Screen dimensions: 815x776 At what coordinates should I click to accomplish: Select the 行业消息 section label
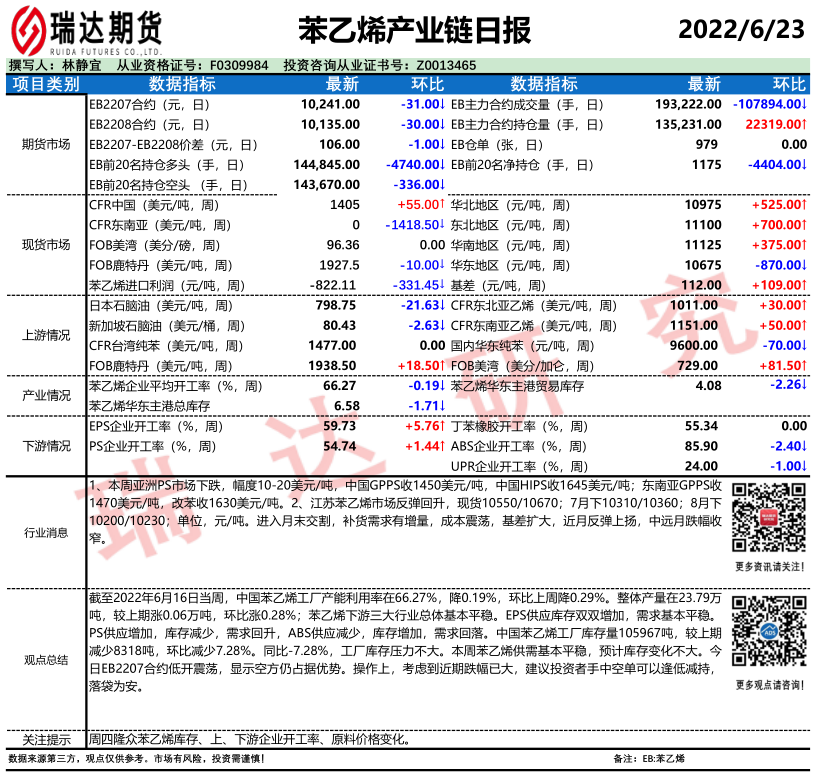[x=45, y=533]
